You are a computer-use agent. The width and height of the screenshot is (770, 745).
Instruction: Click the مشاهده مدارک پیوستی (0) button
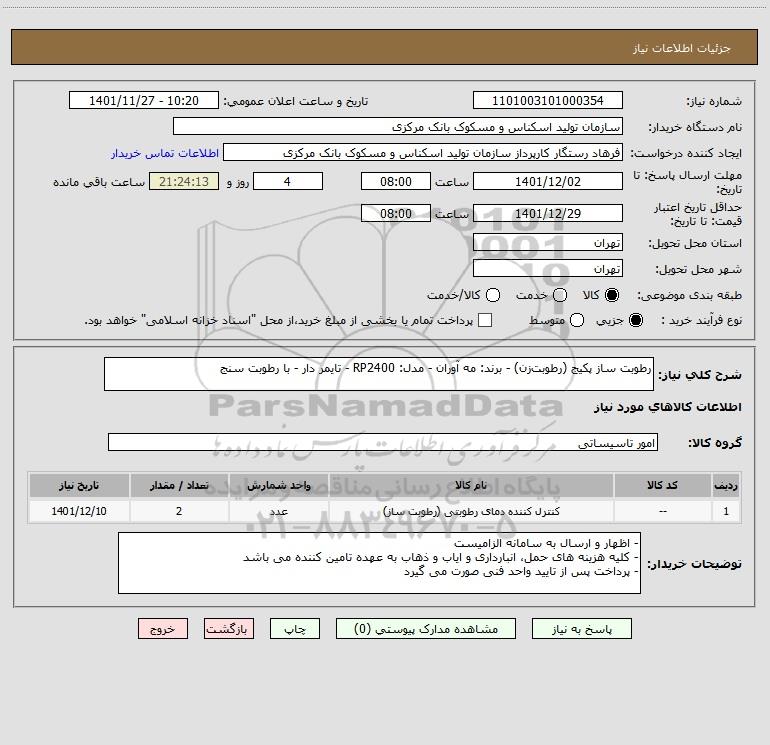[x=426, y=629]
